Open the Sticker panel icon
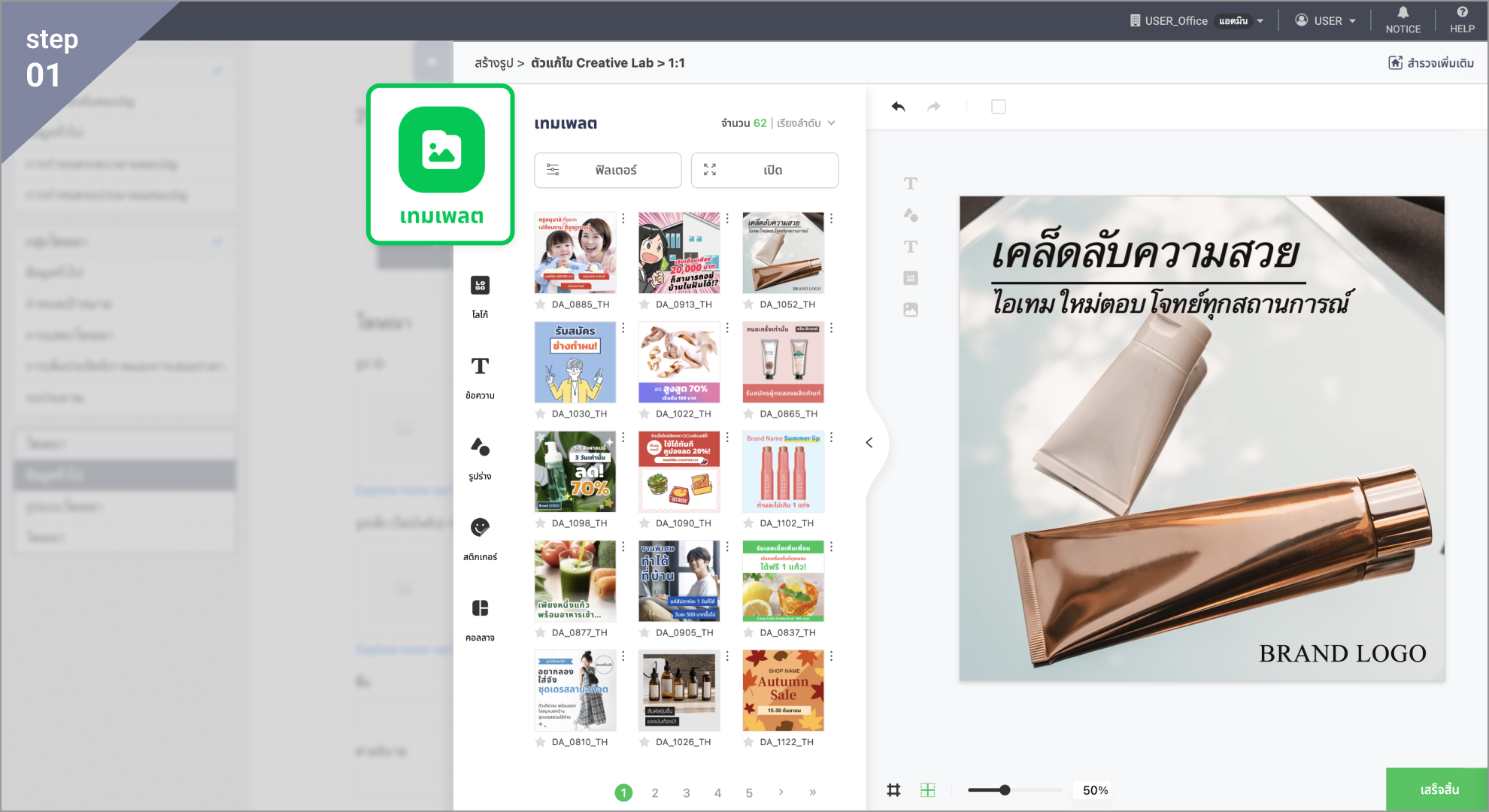This screenshot has width=1489, height=812. click(x=480, y=528)
